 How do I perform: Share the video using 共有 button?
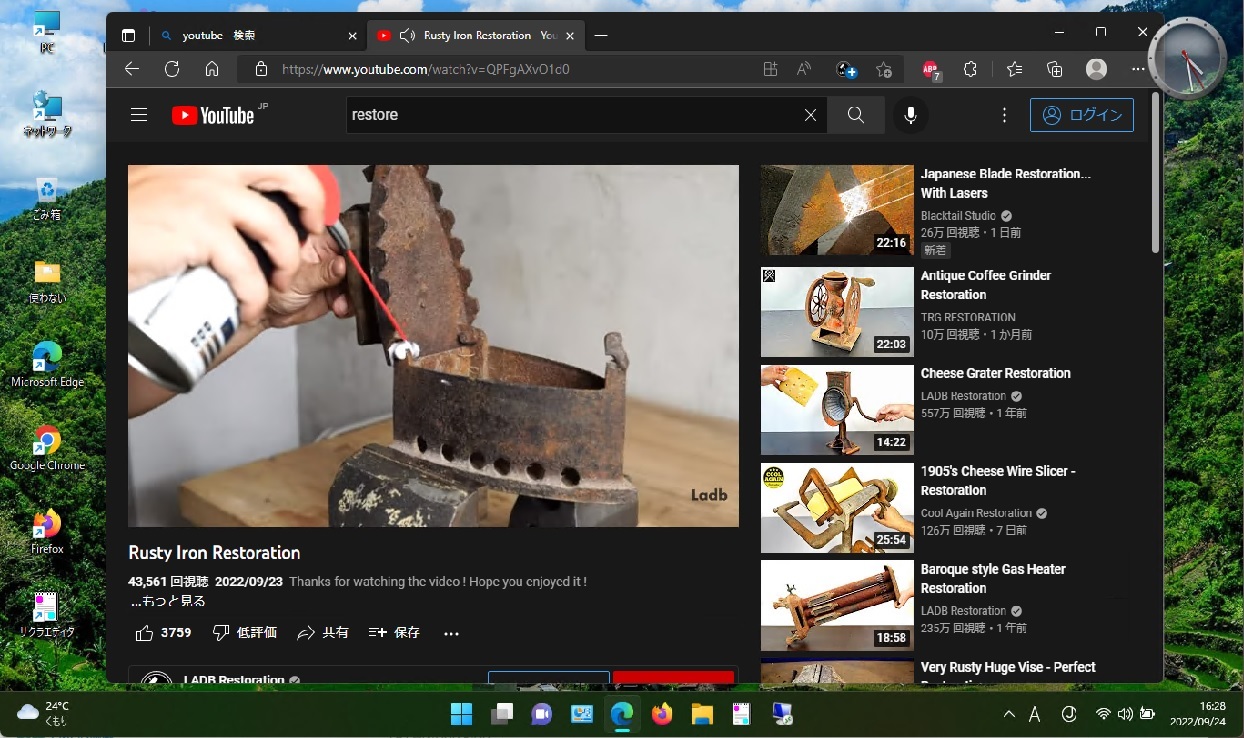pyautogui.click(x=322, y=633)
